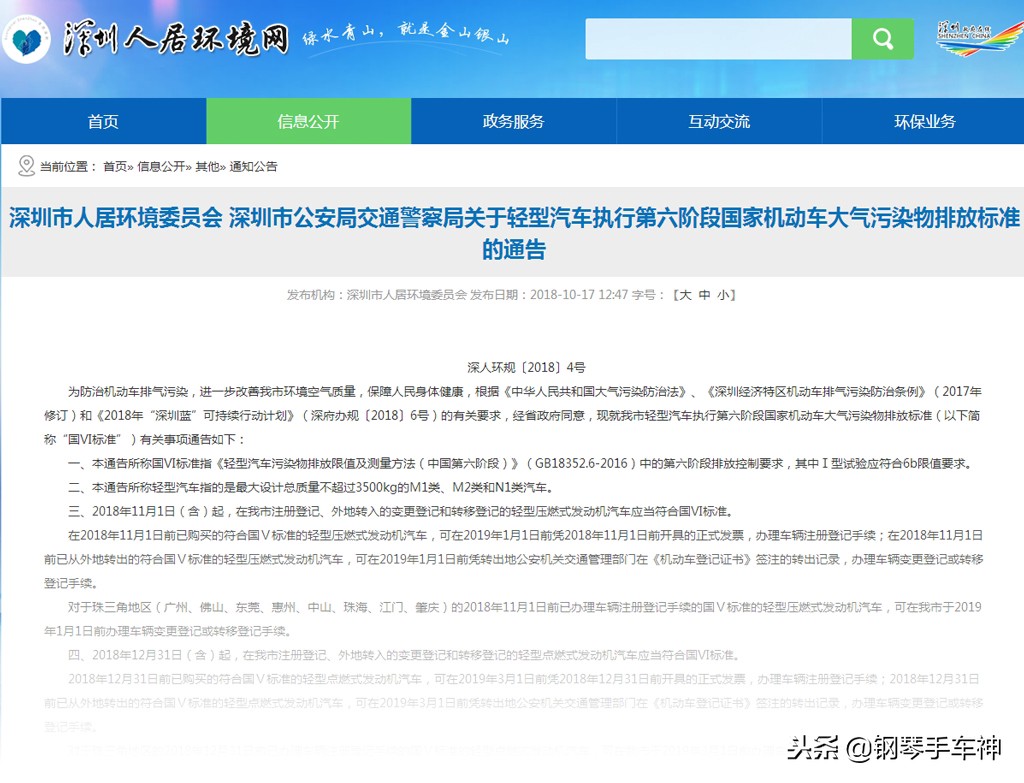Switch to the highlighted 信息公开 tab
The width and height of the screenshot is (1024, 783).
click(308, 121)
